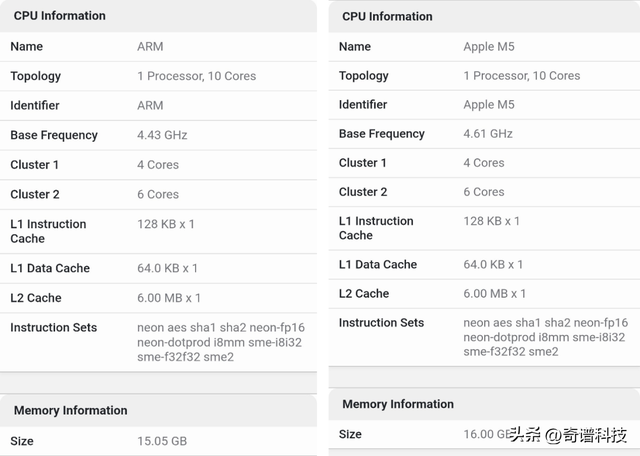Screen dimensions: 640x456
Task: Click L1 Instruction Cache label in Apple M5 table
Action: [376, 228]
